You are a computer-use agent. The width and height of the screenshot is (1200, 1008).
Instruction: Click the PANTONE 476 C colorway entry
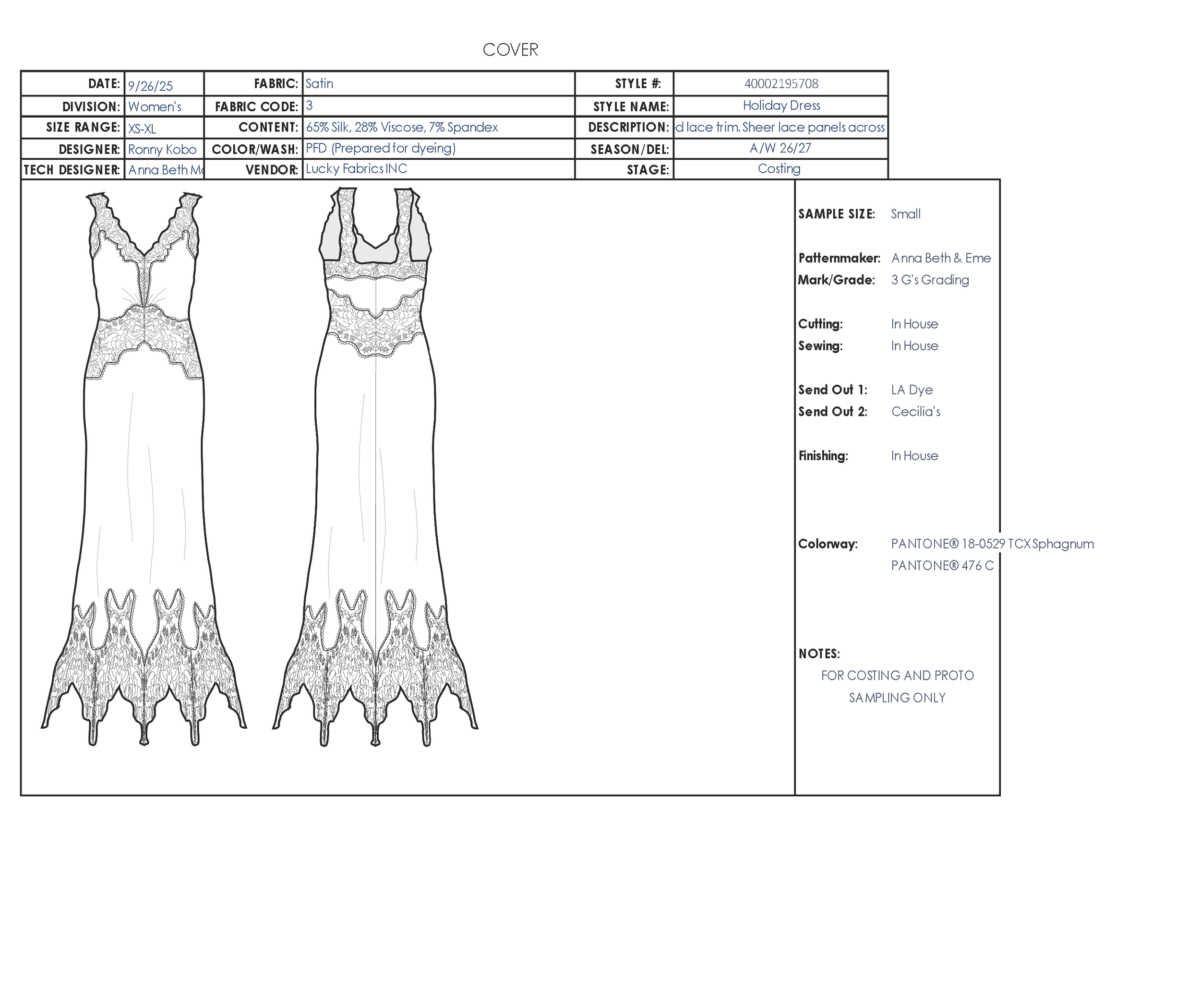point(942,566)
